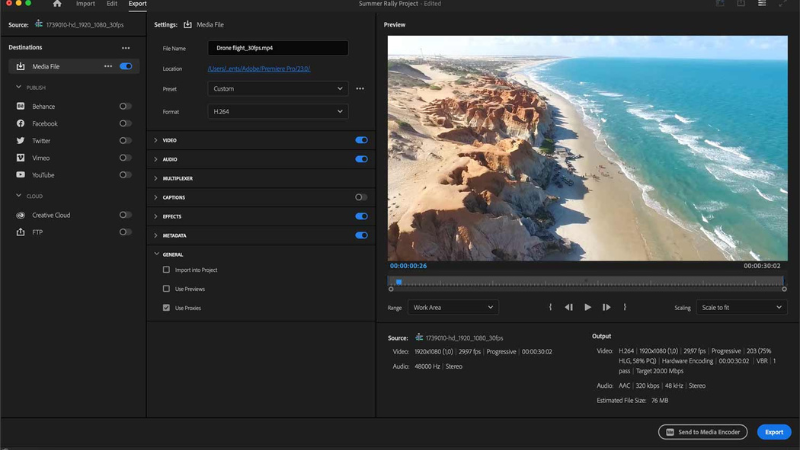Turn on YouTube publish toggle
This screenshot has width=800, height=450.
pos(125,175)
